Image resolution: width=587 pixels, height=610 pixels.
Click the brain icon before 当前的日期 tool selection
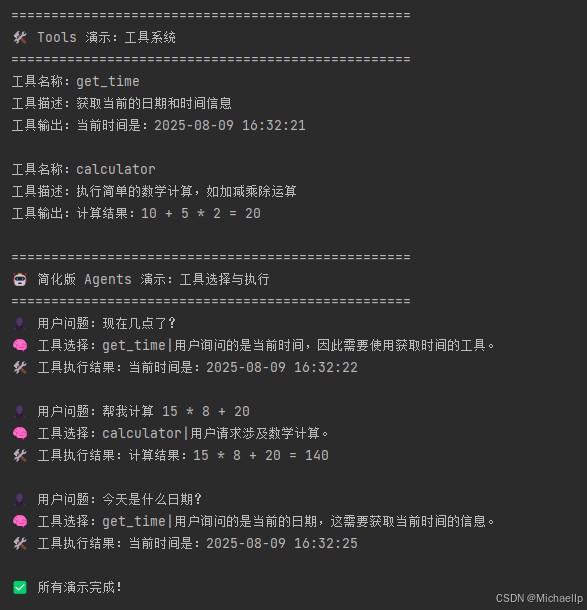pos(20,521)
